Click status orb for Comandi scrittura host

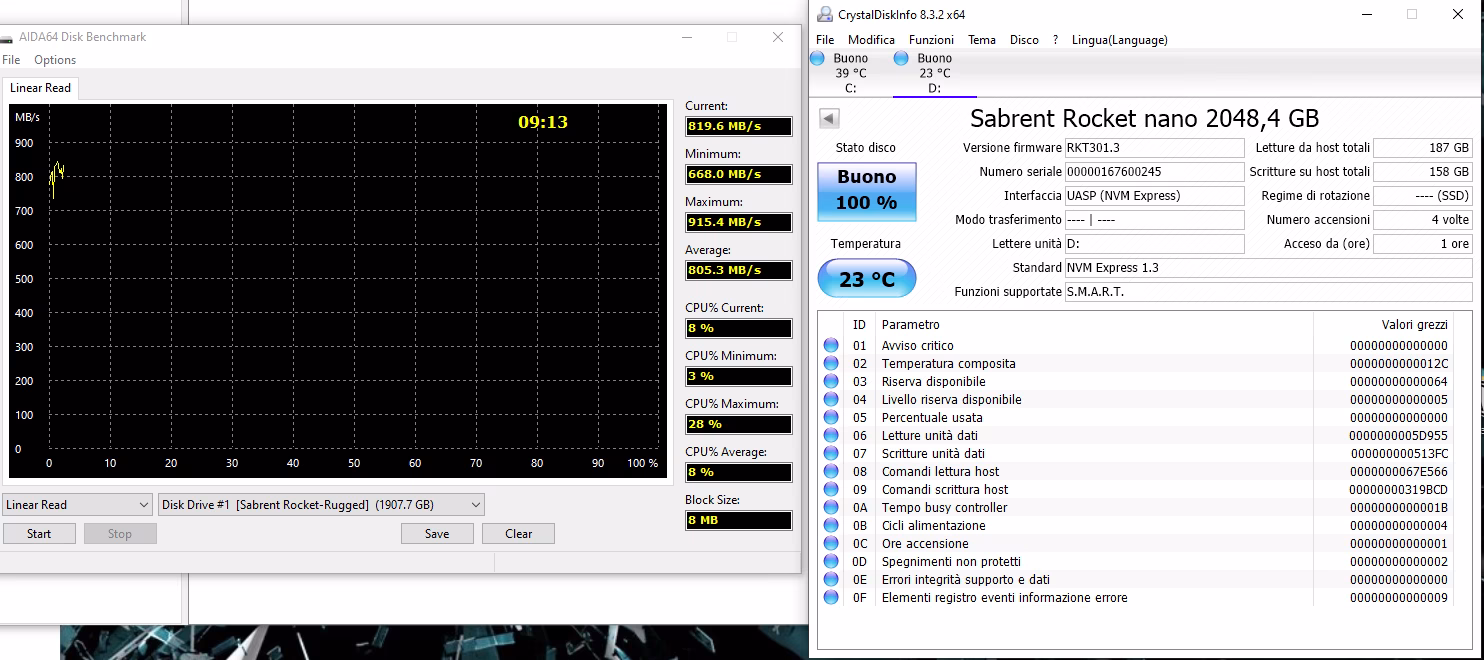831,489
